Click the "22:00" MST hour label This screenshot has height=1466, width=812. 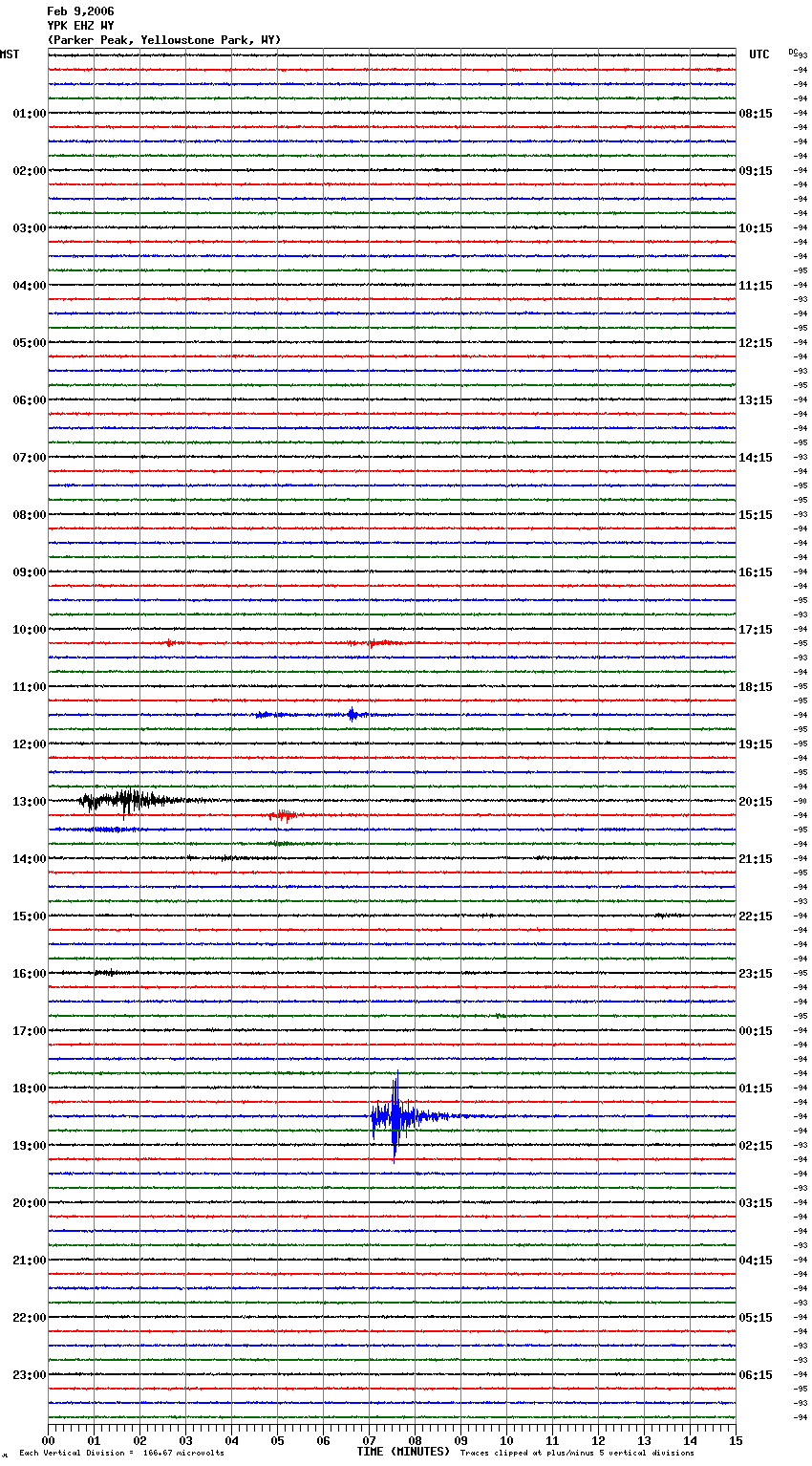coord(30,1318)
